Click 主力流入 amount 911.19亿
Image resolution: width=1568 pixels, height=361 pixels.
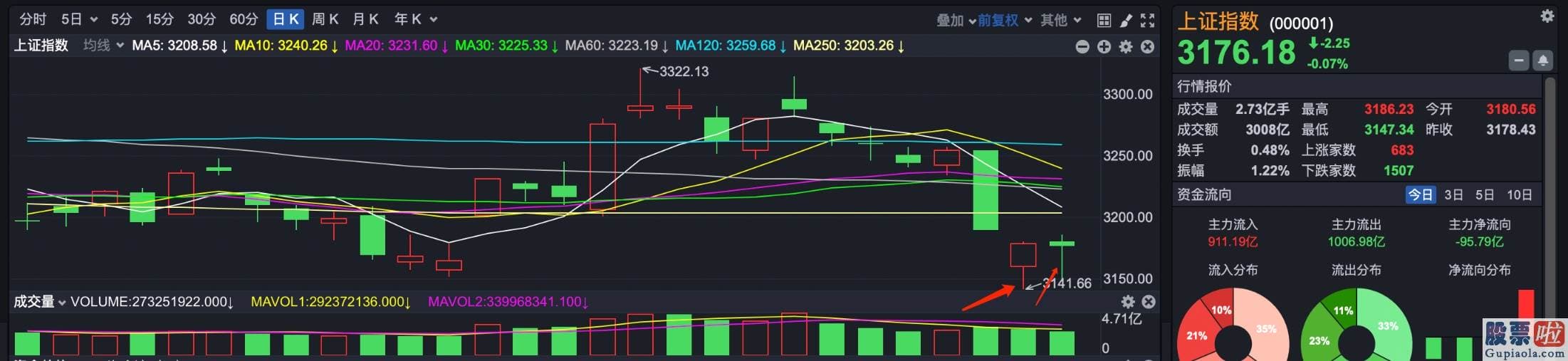tap(1233, 242)
